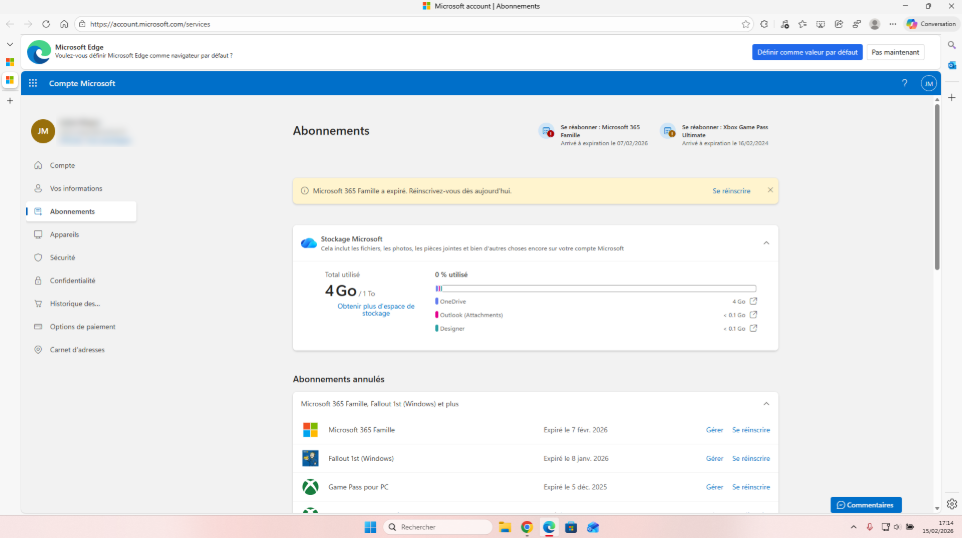This screenshot has height=538, width=962.
Task: Collapse the Stockage Microsoft panel
Action: pos(766,243)
